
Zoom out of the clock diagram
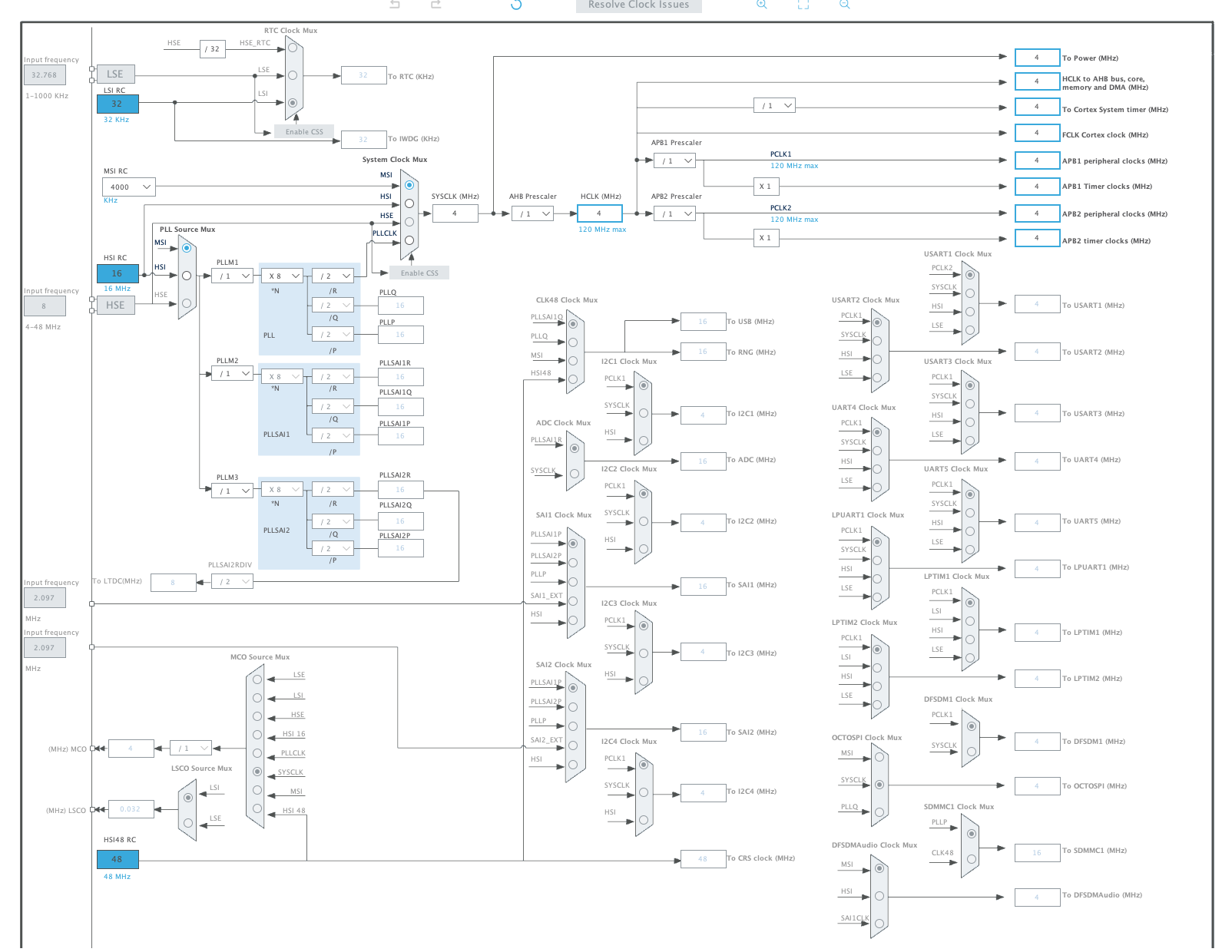845,5
